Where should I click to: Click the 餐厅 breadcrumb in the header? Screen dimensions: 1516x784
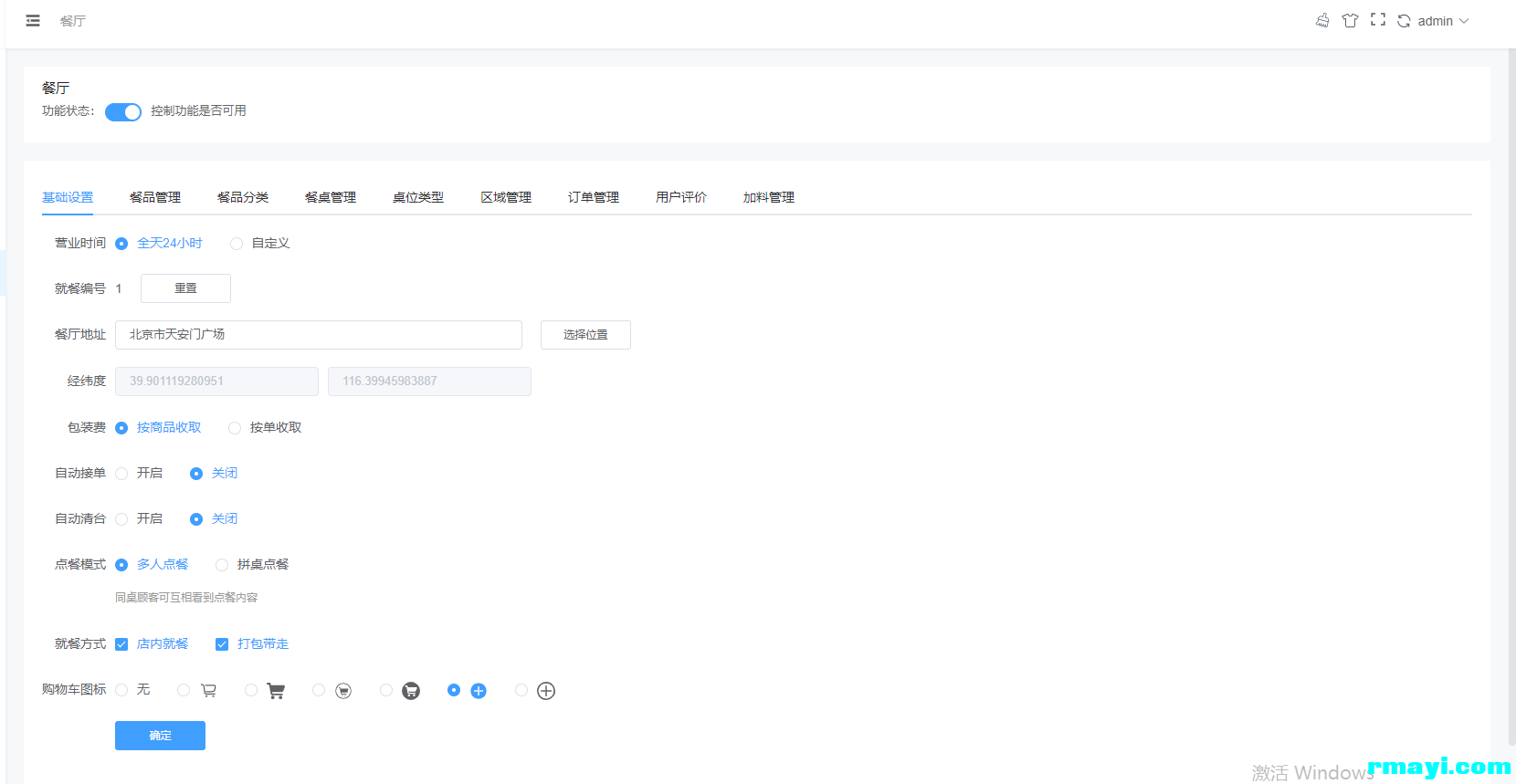tap(73, 21)
